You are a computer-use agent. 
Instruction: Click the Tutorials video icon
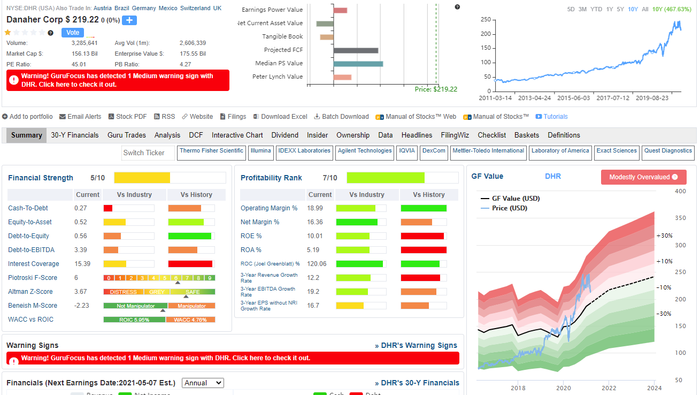[x=539, y=116]
